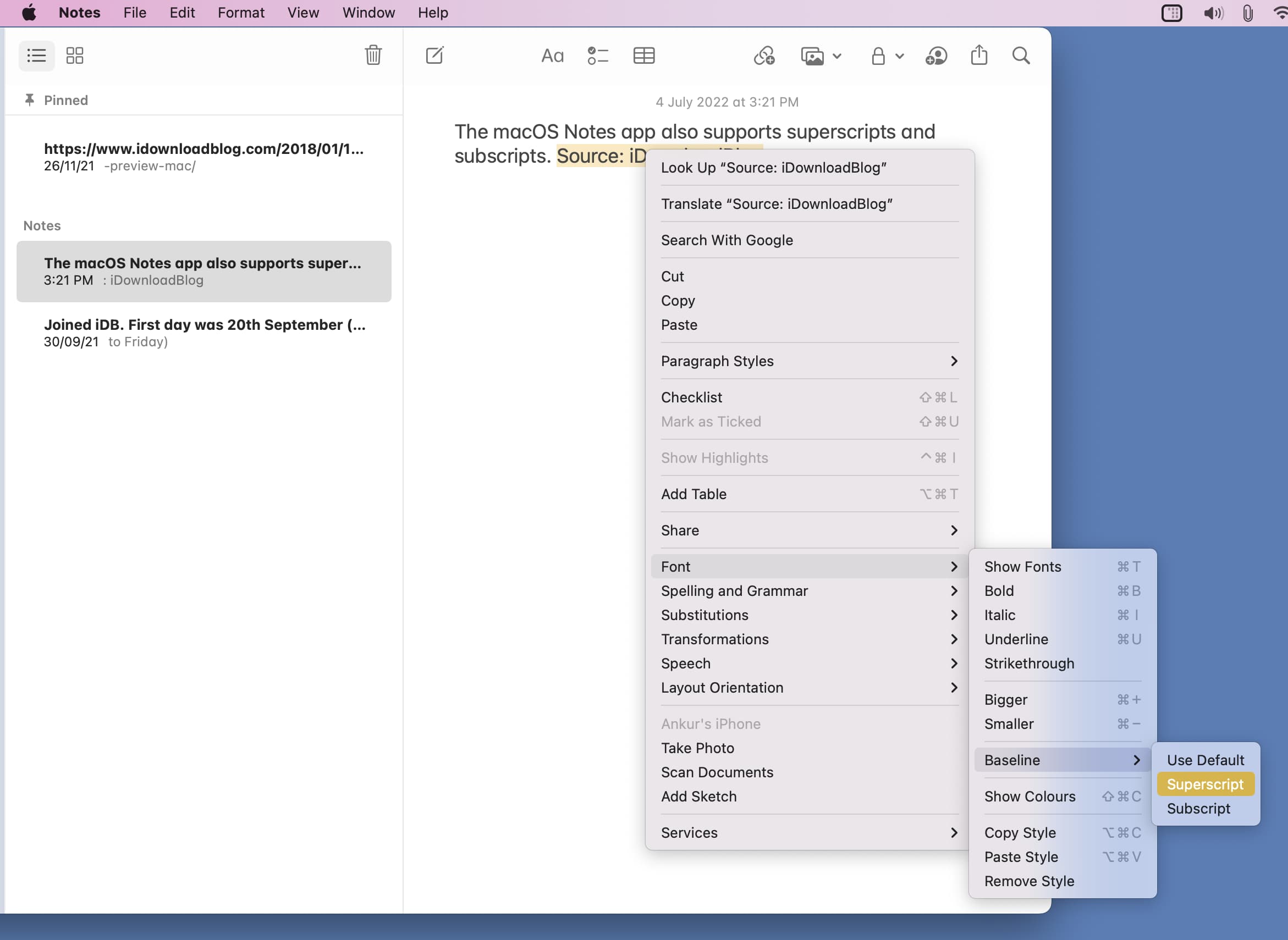Expand Layout Orientation submenu
This screenshot has width=1288, height=940.
(810, 687)
